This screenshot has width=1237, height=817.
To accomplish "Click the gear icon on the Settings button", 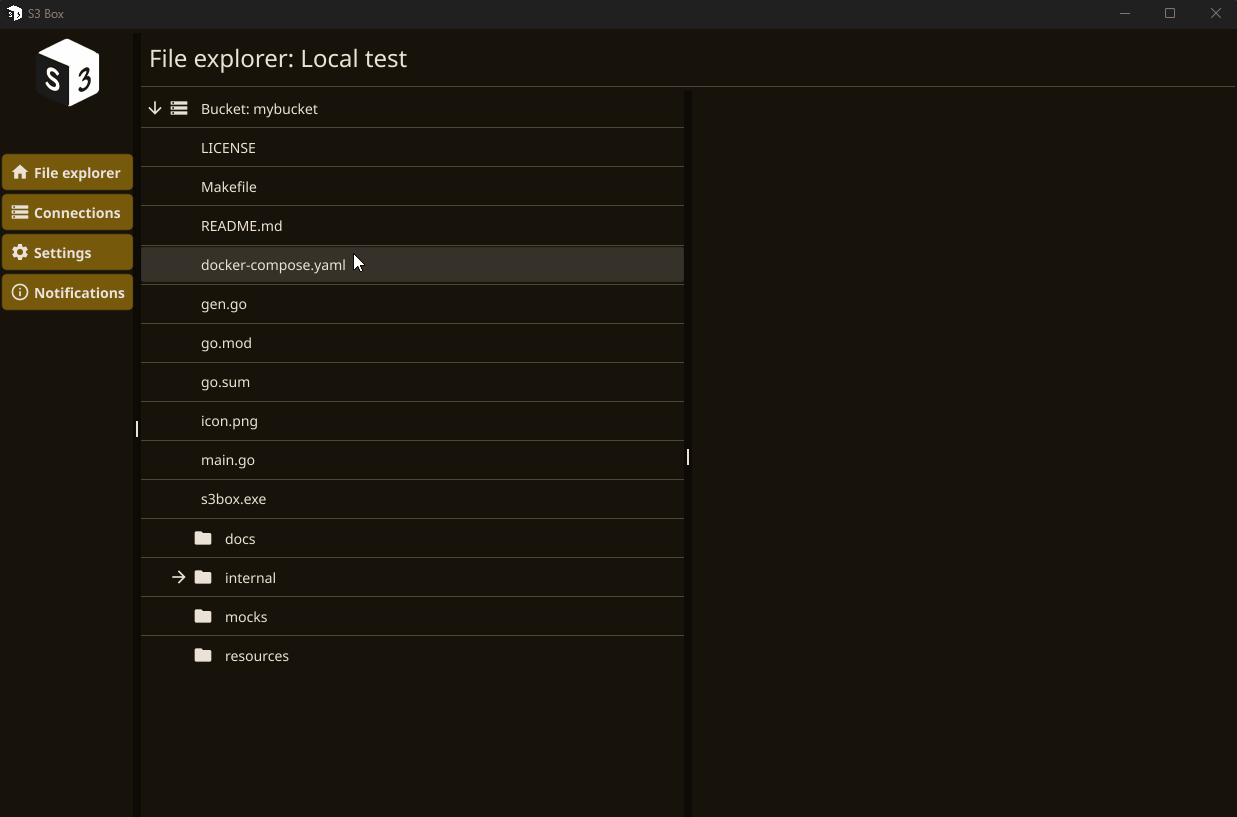I will tap(19, 252).
